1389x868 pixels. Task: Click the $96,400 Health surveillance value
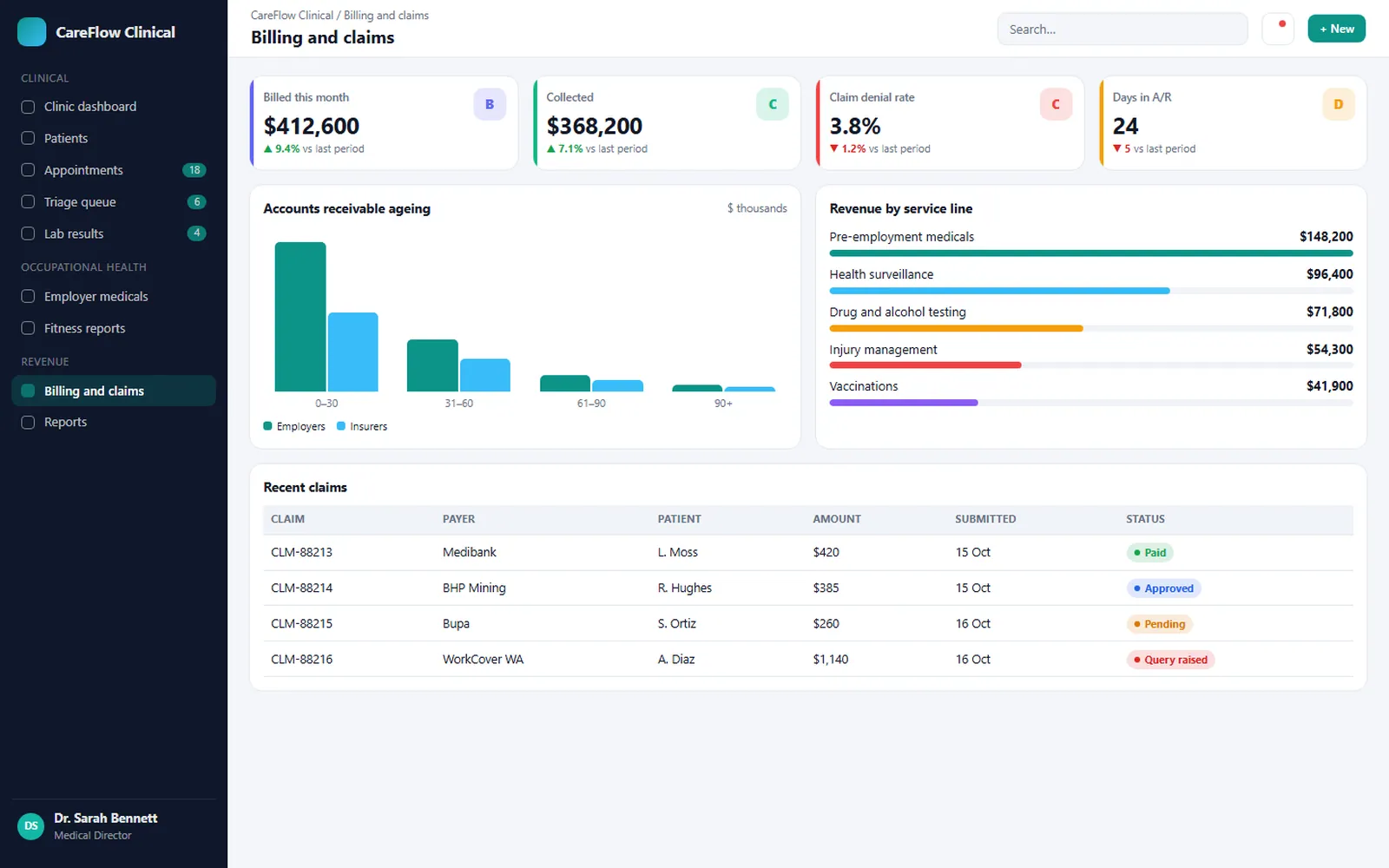(x=1329, y=274)
